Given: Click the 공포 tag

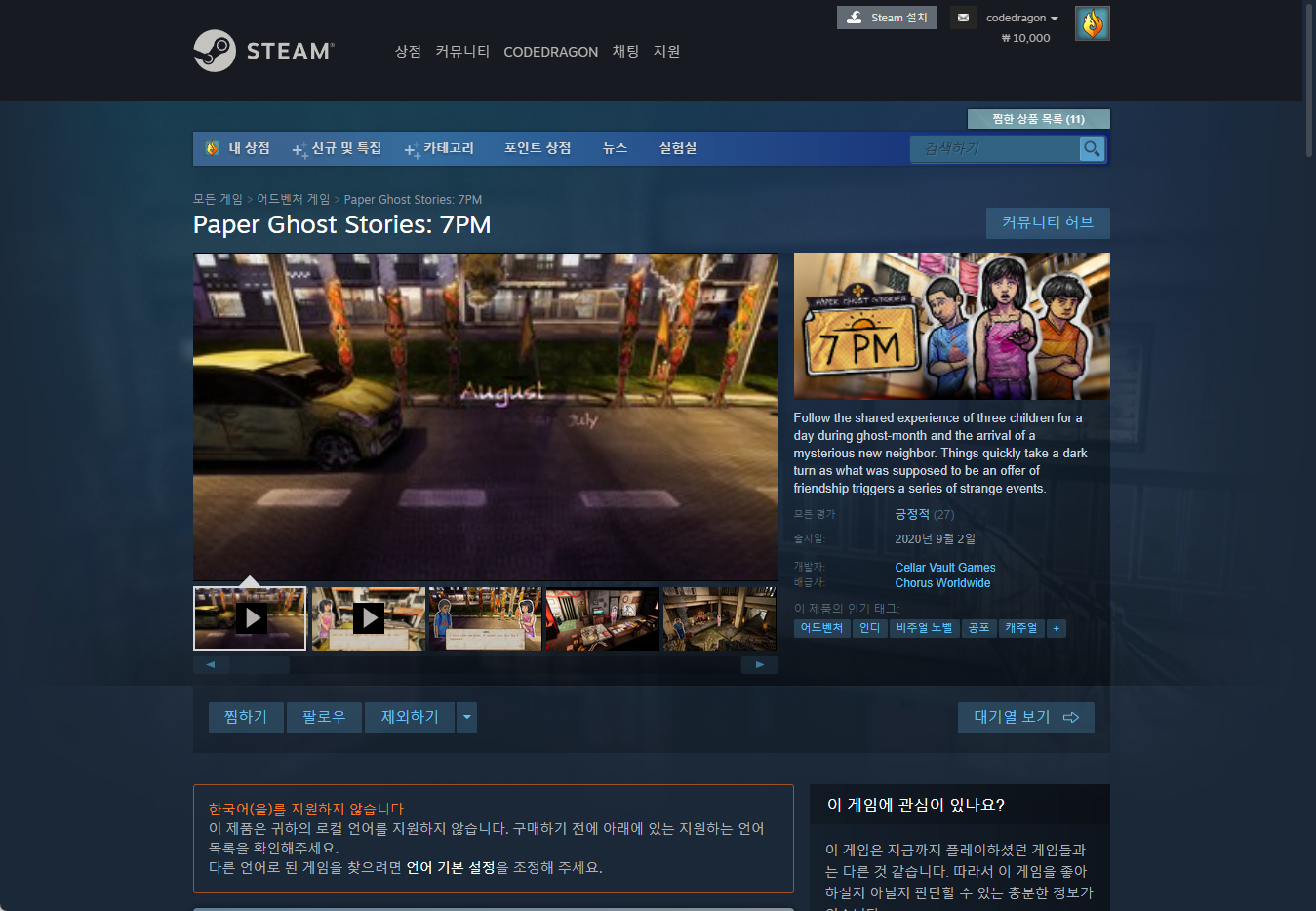Looking at the screenshot, I should coord(978,628).
